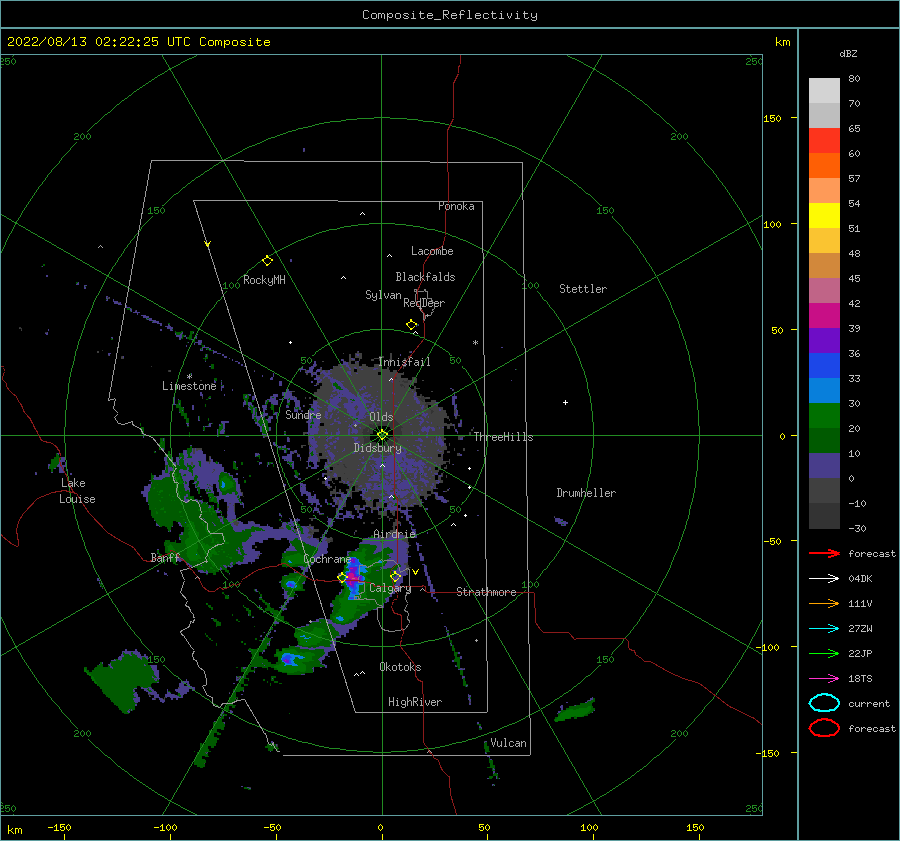Click the RockyMH label
Screen dimensions: 900x841
pyautogui.click(x=264, y=280)
